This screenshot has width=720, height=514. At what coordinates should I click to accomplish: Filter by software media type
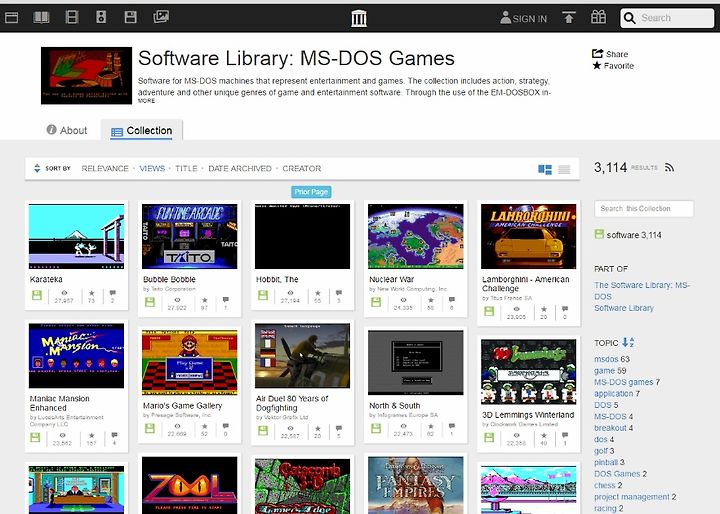coord(628,235)
